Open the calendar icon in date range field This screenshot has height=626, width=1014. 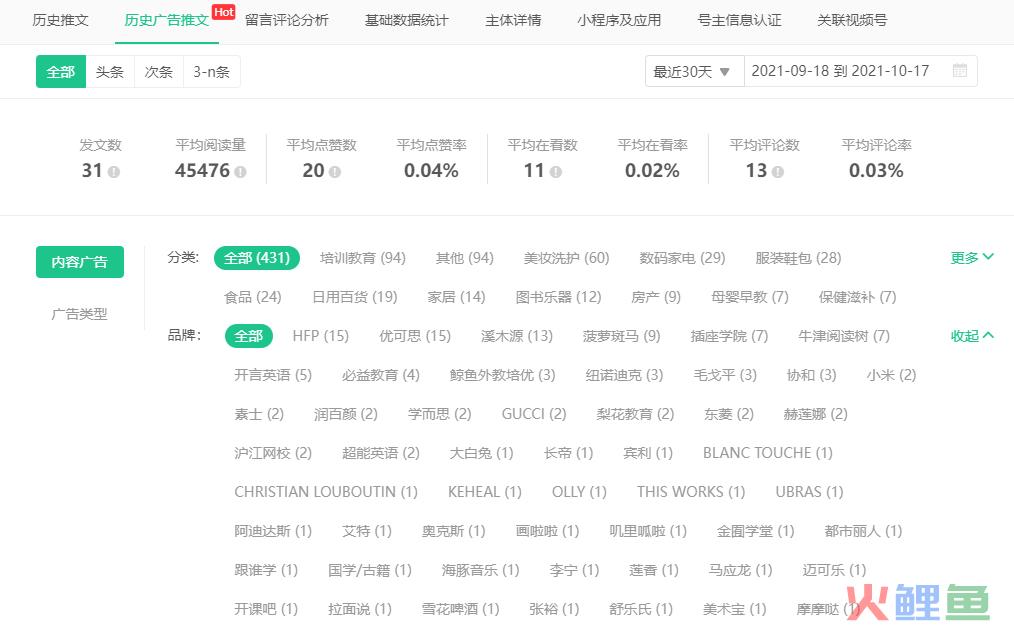pos(960,70)
